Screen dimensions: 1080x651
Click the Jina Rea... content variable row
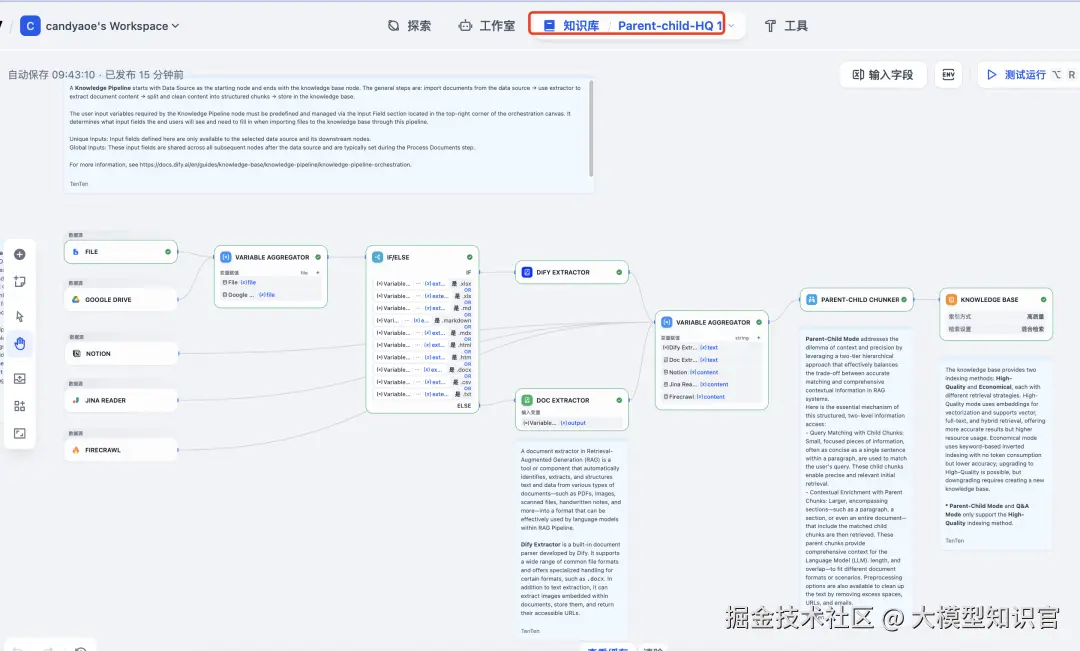(x=712, y=384)
